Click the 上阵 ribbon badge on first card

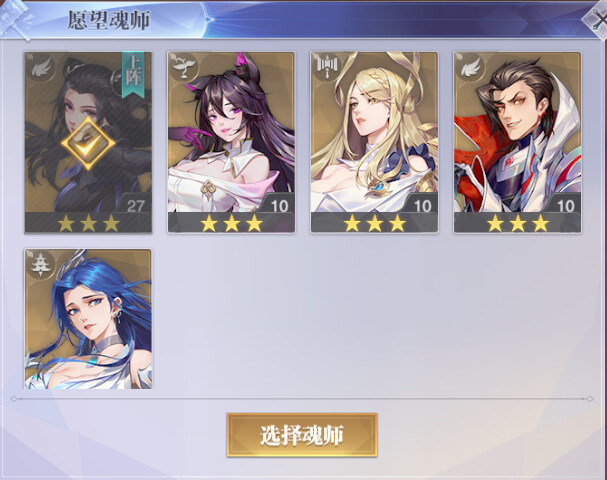(133, 75)
